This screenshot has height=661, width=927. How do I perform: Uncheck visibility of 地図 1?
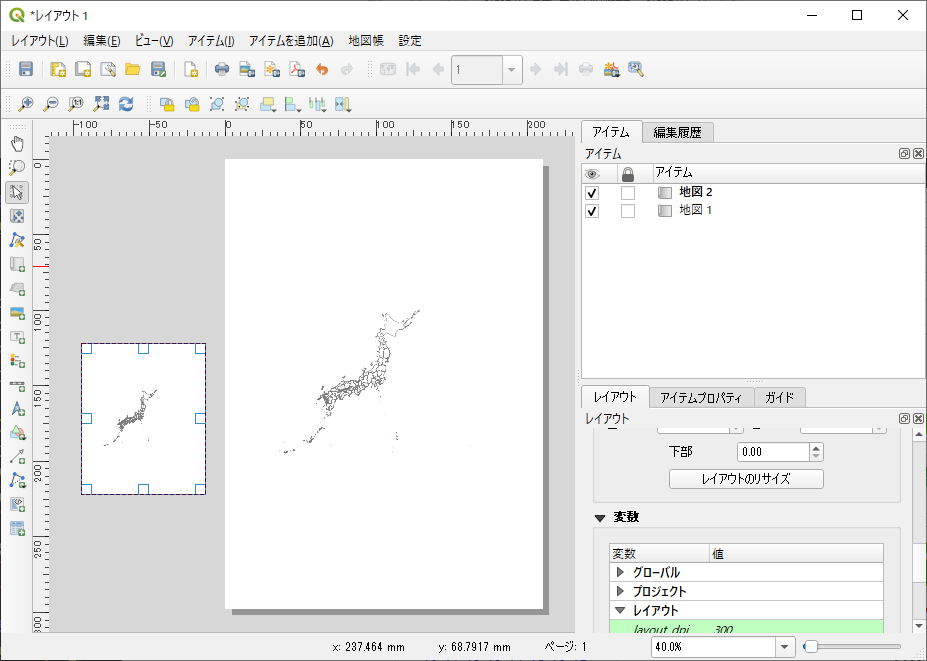click(591, 211)
